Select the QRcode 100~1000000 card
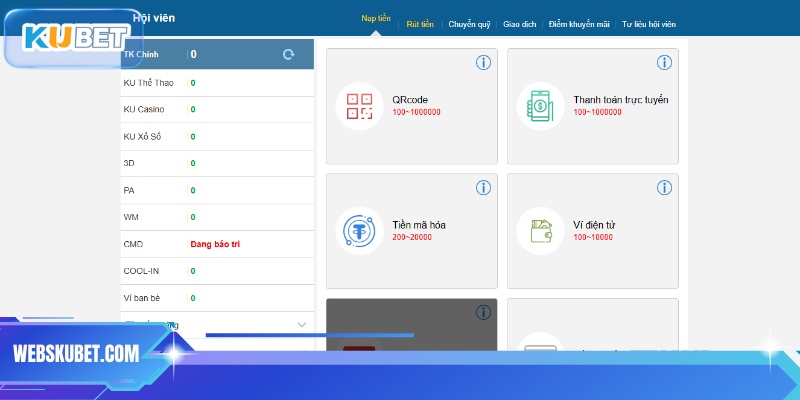Viewport: 800px width, 400px height. [x=412, y=107]
